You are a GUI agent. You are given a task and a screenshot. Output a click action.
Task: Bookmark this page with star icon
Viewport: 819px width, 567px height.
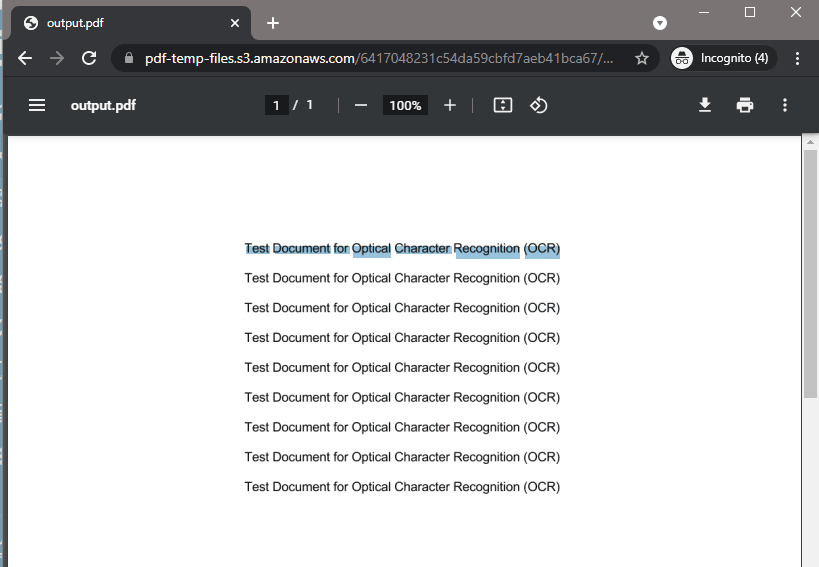pos(642,58)
